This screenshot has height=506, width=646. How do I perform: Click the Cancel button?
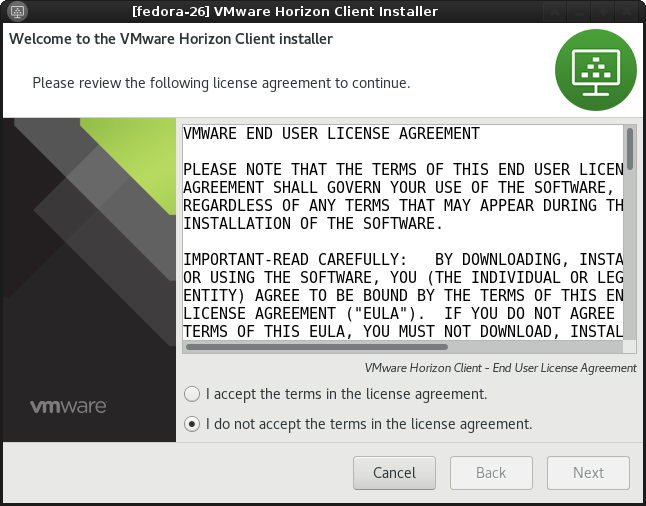pyautogui.click(x=394, y=473)
